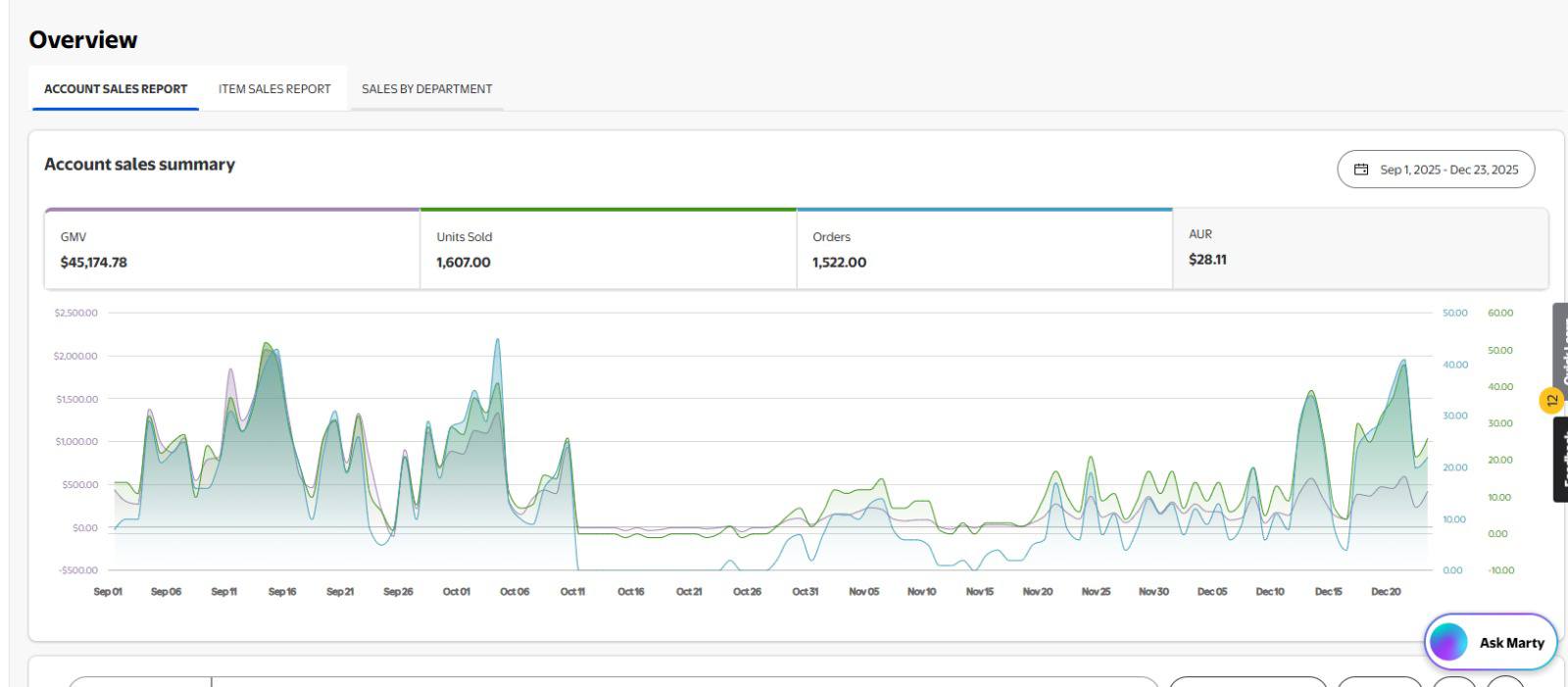
Task: Click the chart peak near Sep 16
Action: pyautogui.click(x=267, y=344)
